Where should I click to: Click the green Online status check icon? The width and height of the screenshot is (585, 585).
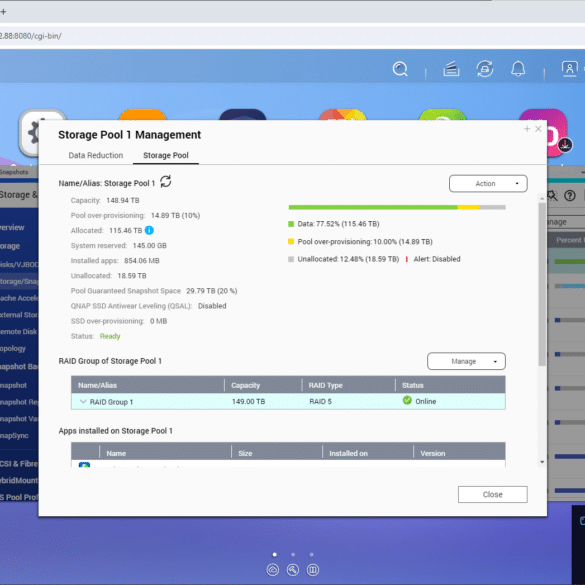pyautogui.click(x=407, y=400)
